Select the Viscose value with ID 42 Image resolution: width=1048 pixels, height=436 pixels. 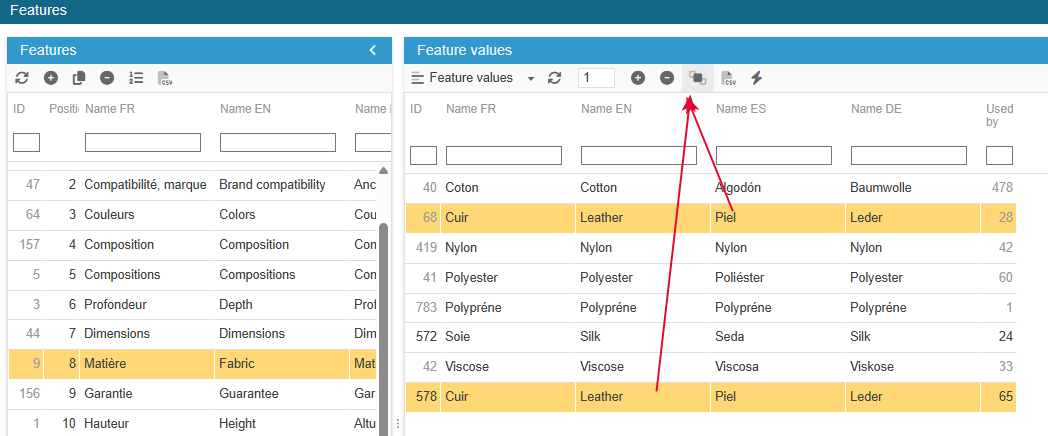point(710,366)
